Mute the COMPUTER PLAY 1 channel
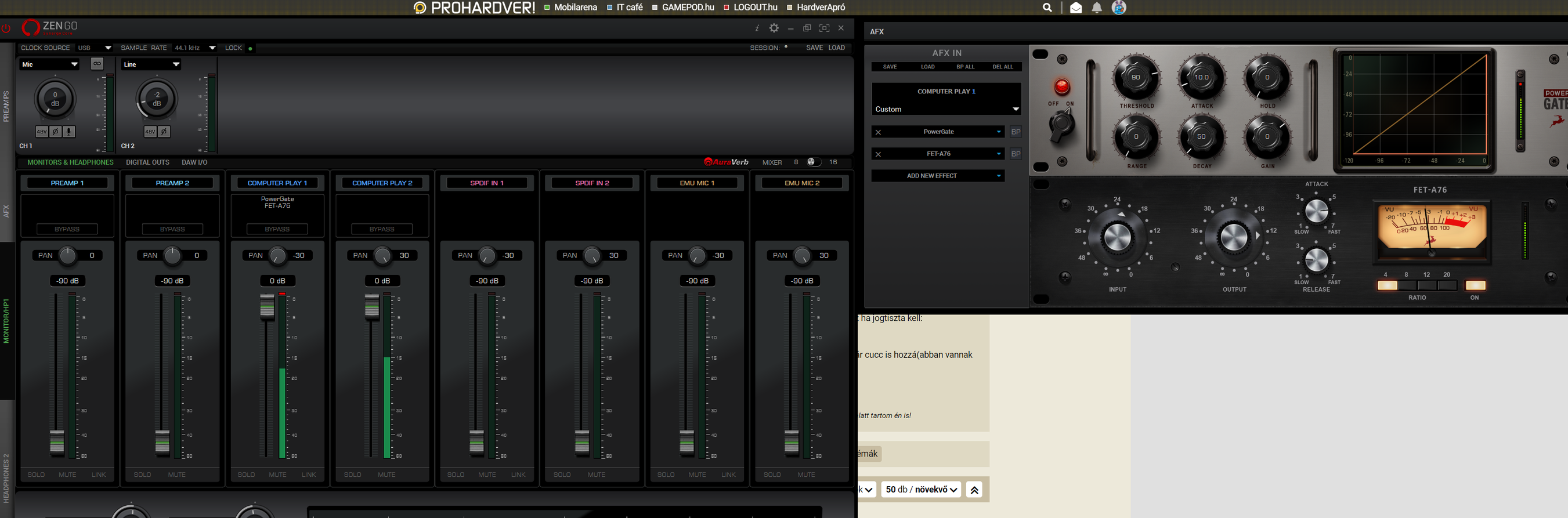The image size is (1568, 518). 277,474
